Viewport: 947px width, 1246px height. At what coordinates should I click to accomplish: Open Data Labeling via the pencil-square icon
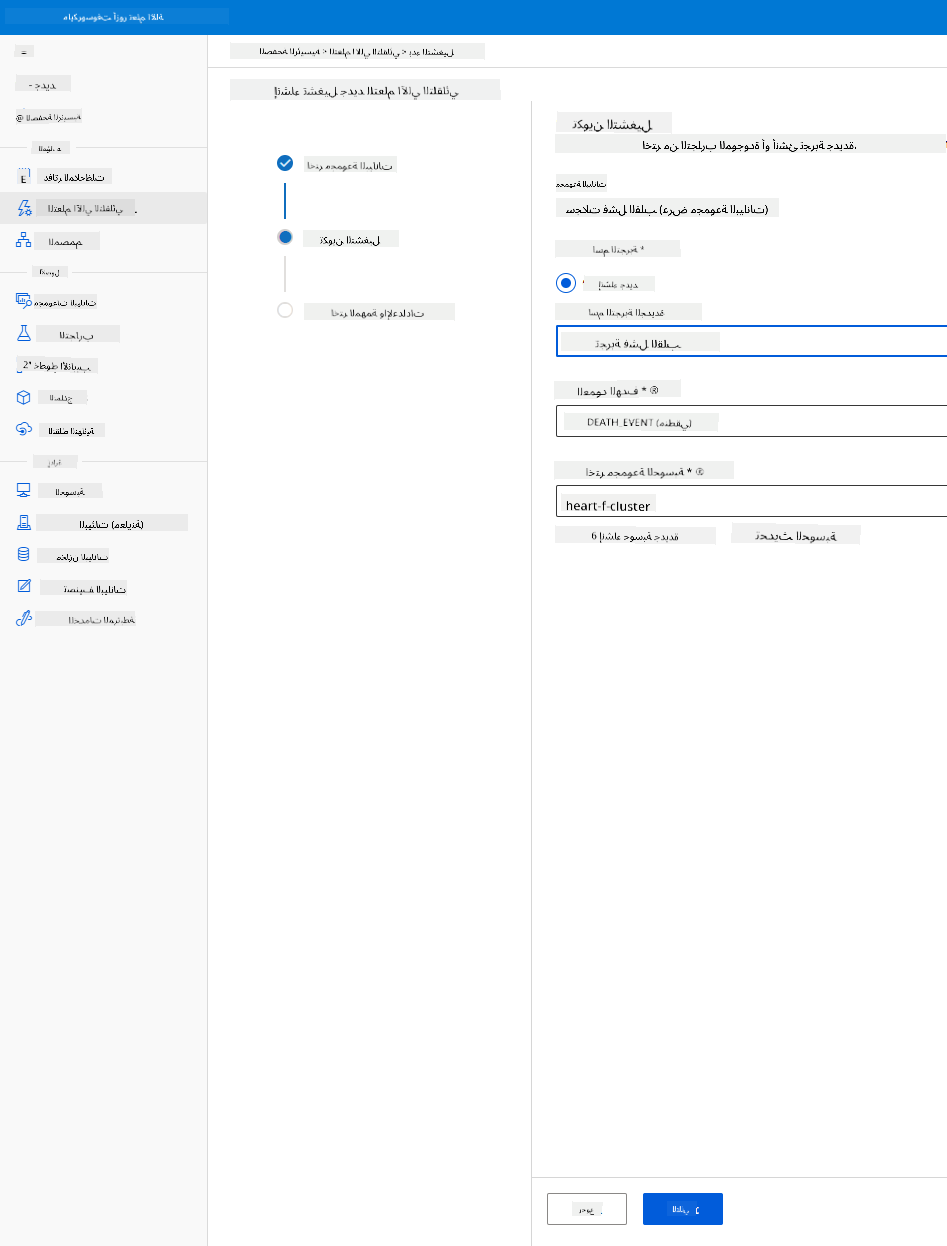[x=25, y=587]
